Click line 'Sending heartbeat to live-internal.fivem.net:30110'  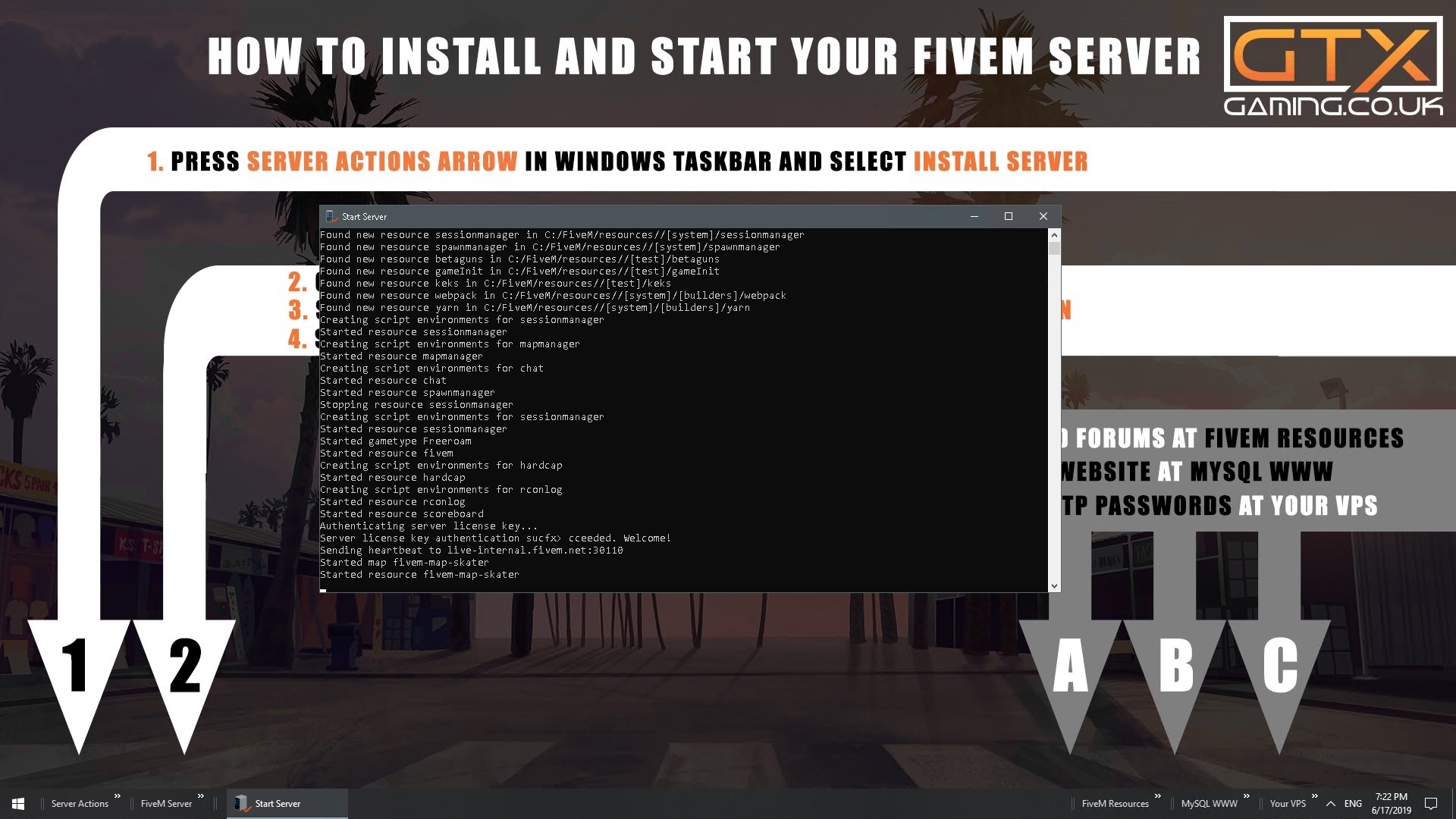[471, 551]
